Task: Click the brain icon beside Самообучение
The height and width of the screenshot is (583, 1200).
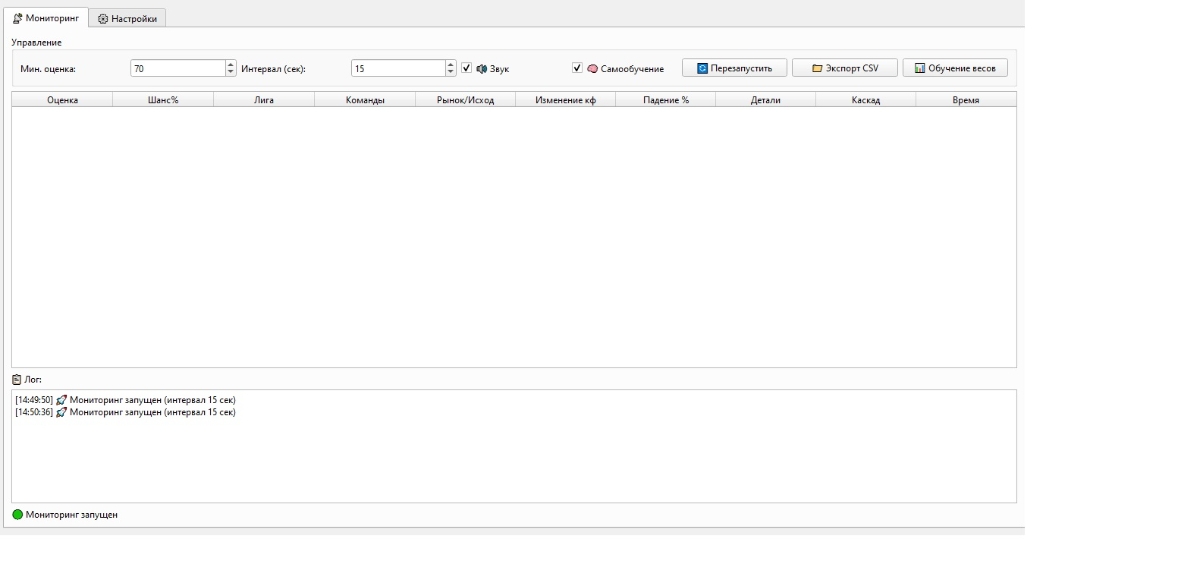Action: pos(592,69)
